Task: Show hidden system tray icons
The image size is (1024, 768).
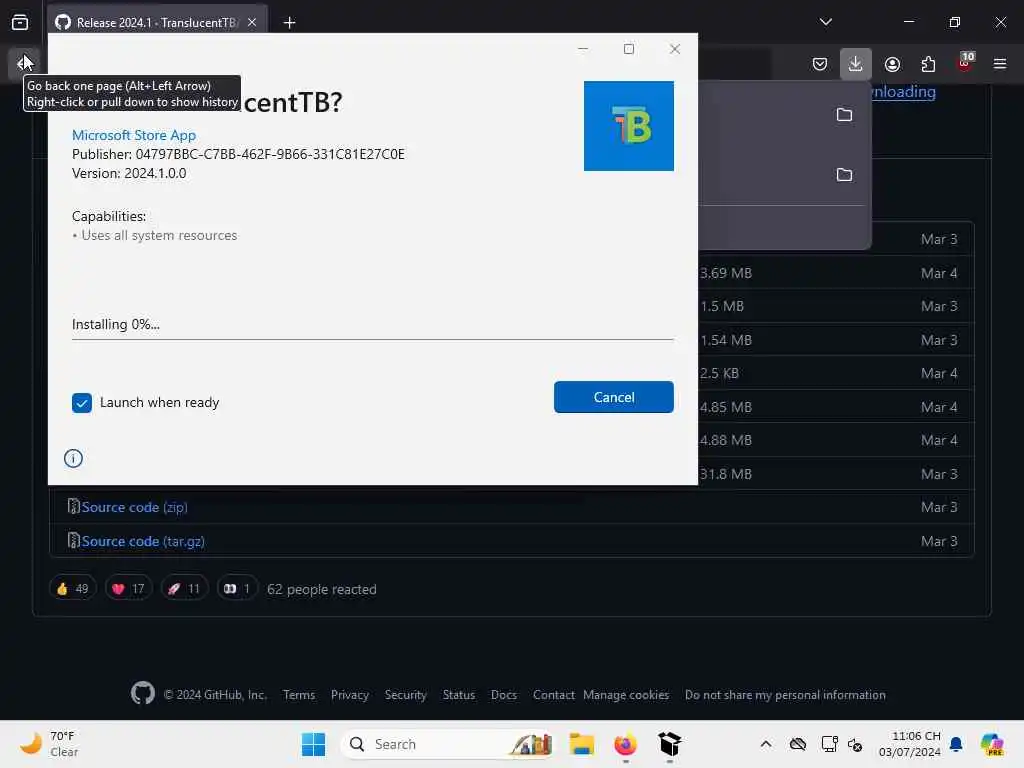Action: pyautogui.click(x=766, y=744)
